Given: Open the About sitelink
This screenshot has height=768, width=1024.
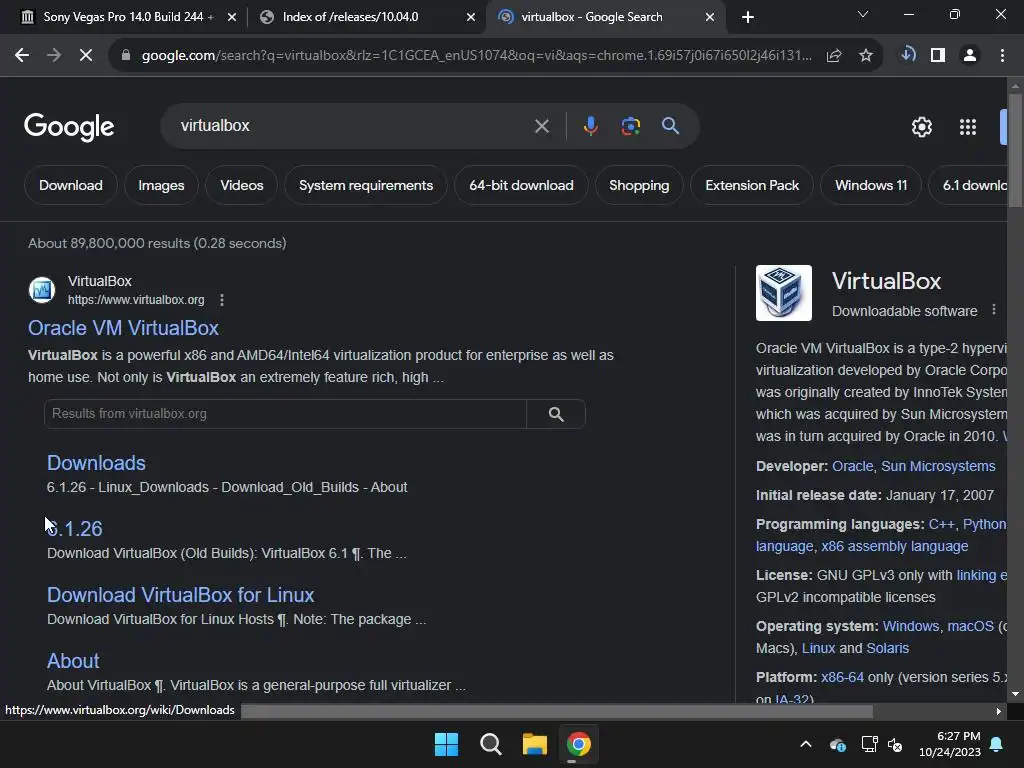Looking at the screenshot, I should pyautogui.click(x=73, y=661).
